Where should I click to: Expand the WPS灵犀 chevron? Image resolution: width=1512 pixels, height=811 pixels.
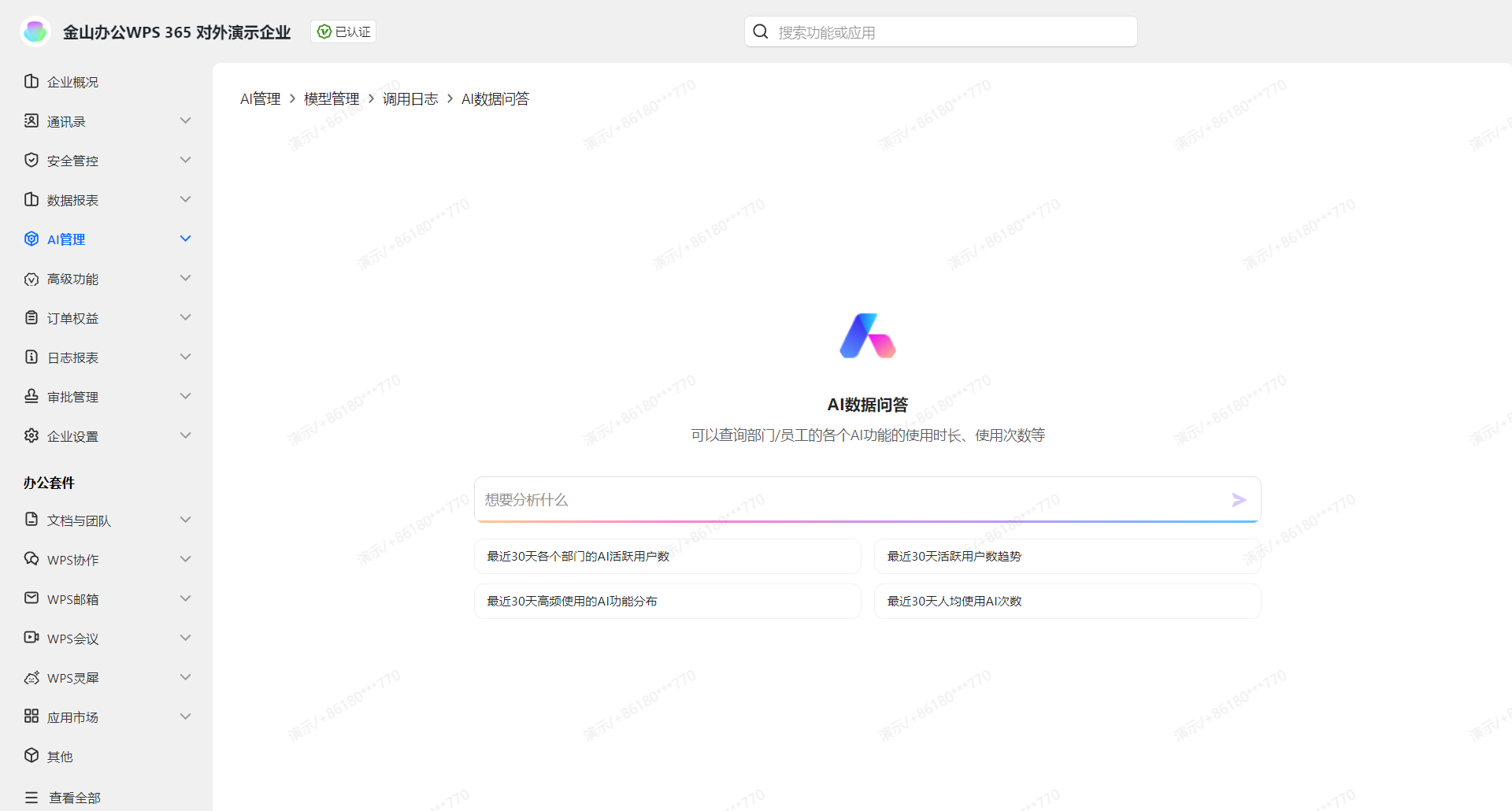(x=186, y=677)
